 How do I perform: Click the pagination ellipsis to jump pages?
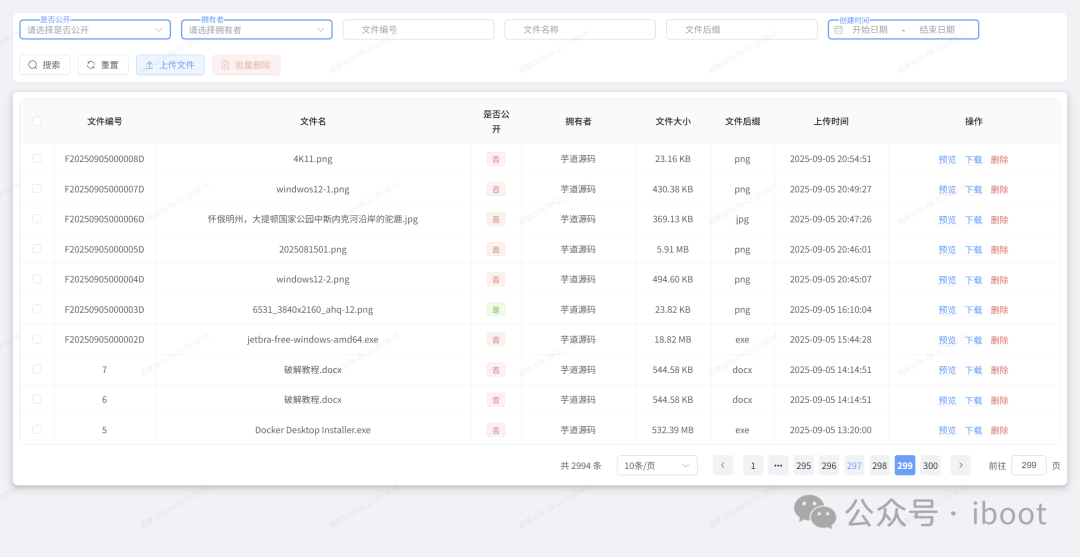(x=778, y=465)
